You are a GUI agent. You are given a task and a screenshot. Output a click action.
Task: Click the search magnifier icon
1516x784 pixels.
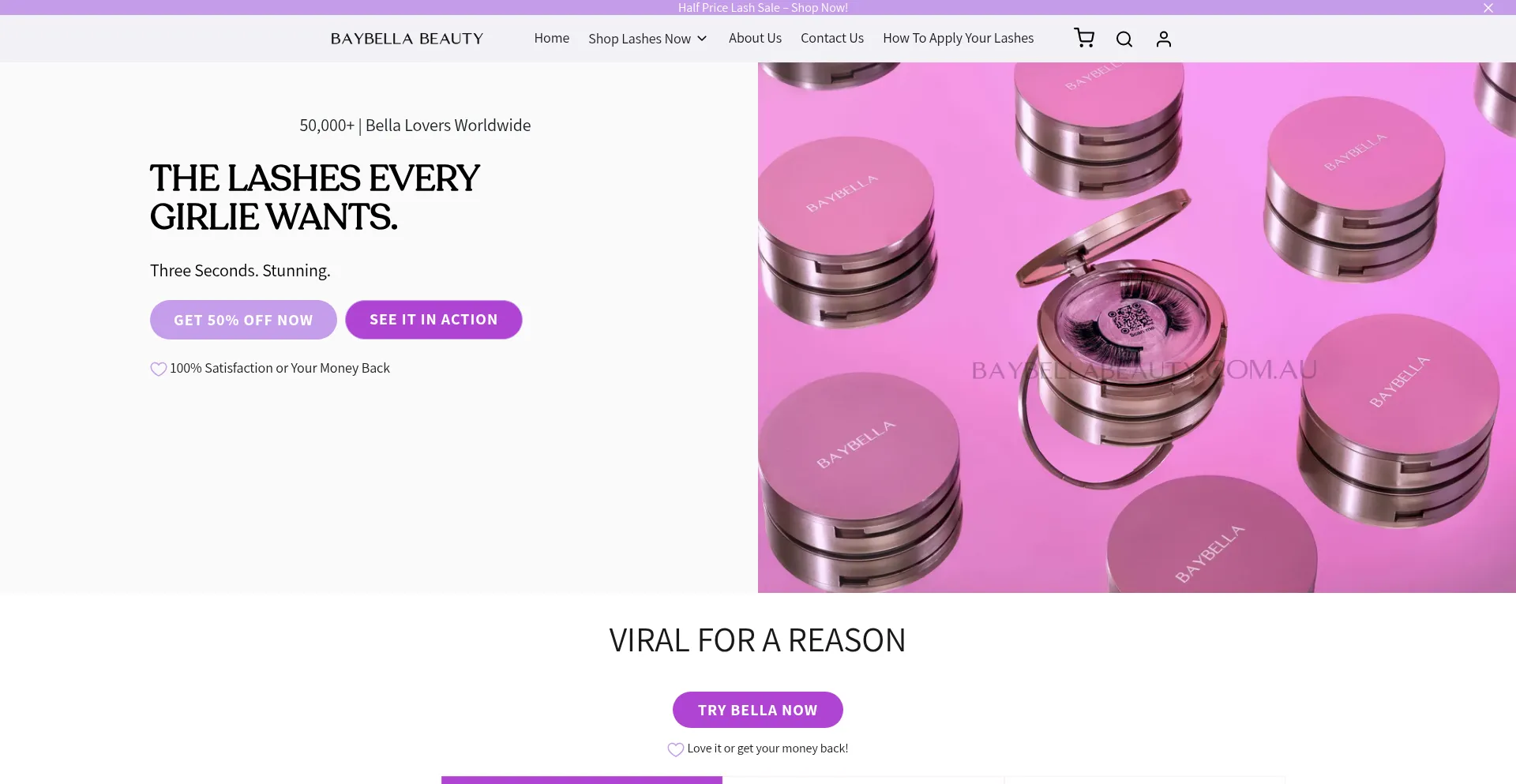tap(1124, 38)
